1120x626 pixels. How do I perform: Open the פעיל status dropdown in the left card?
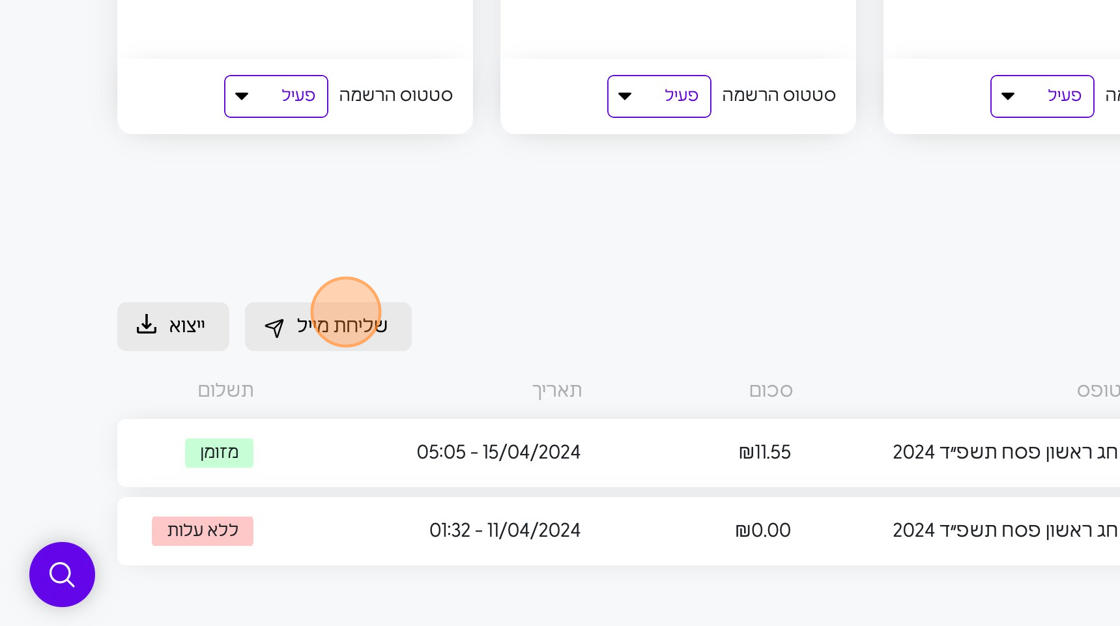[x=276, y=96]
